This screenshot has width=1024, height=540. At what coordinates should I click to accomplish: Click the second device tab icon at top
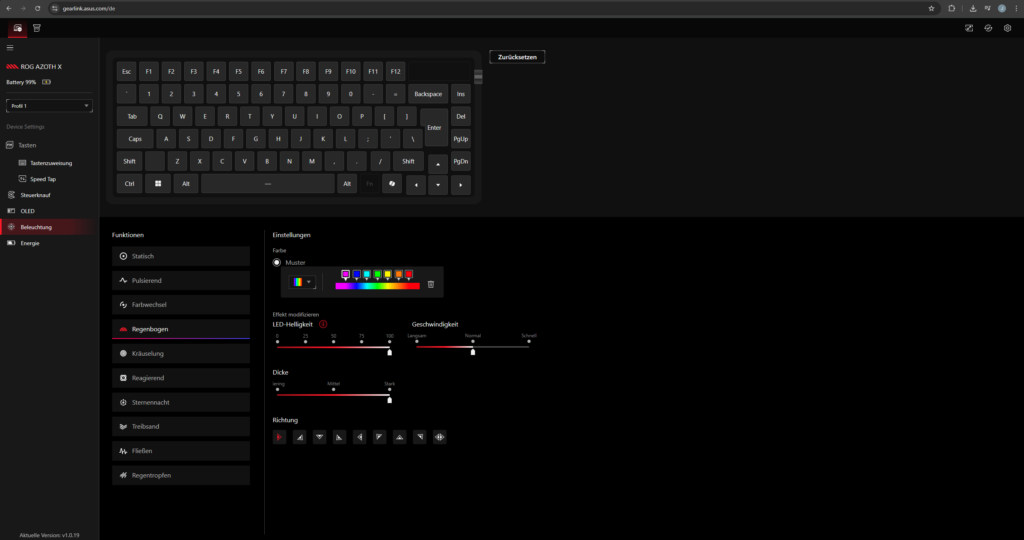37,28
